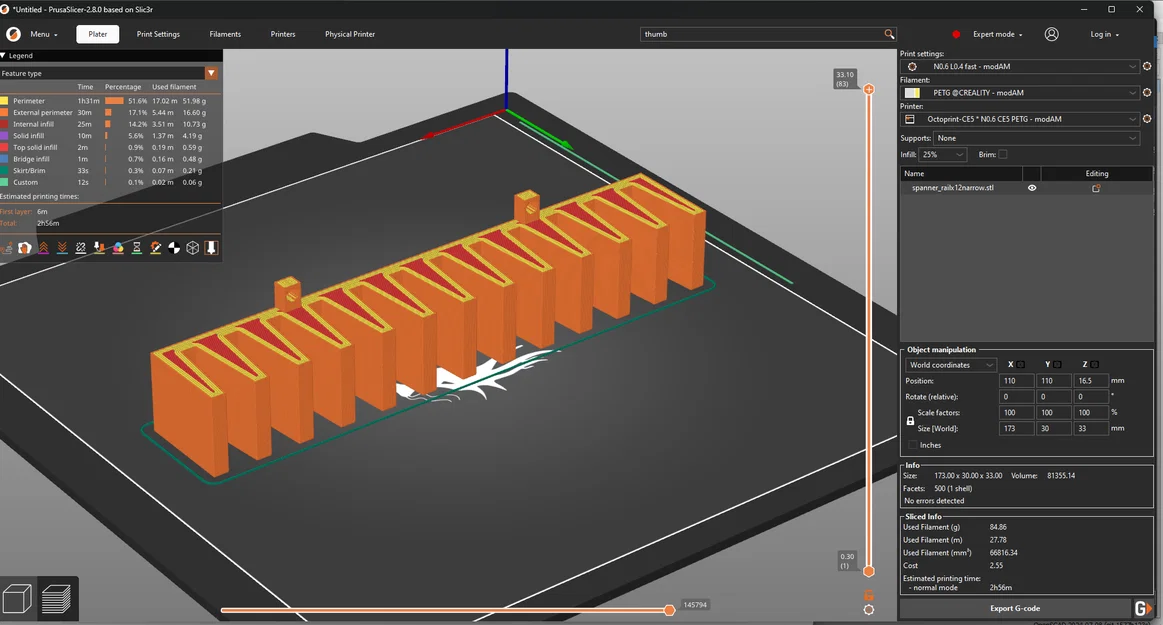Open printer profile settings gear icon
This screenshot has width=1163, height=625.
tap(1146, 118)
